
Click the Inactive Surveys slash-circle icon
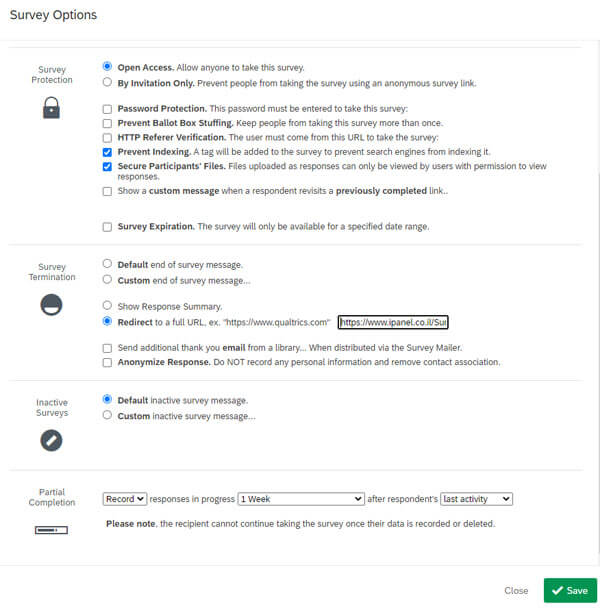[51, 440]
